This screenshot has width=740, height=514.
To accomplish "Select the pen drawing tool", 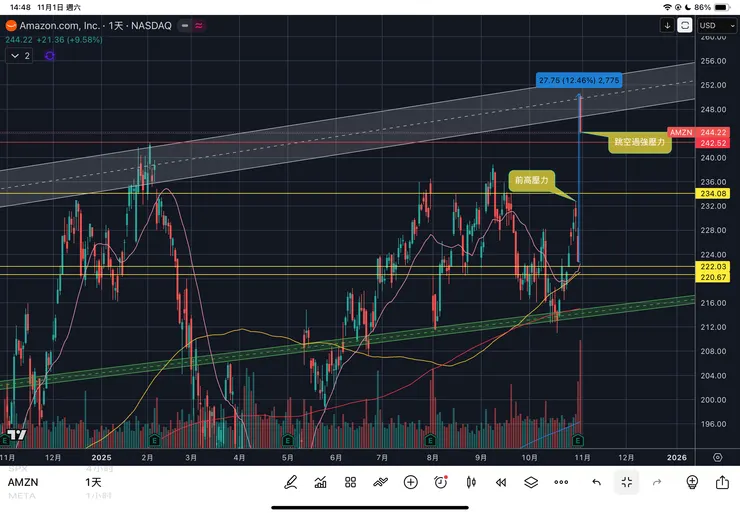I will coord(290,482).
